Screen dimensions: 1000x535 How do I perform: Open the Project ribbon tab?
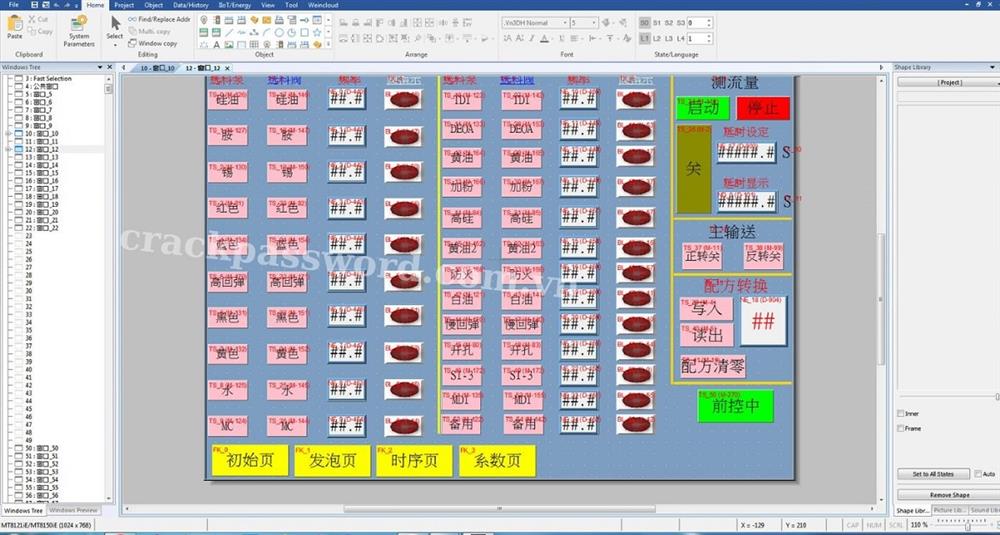coord(123,5)
